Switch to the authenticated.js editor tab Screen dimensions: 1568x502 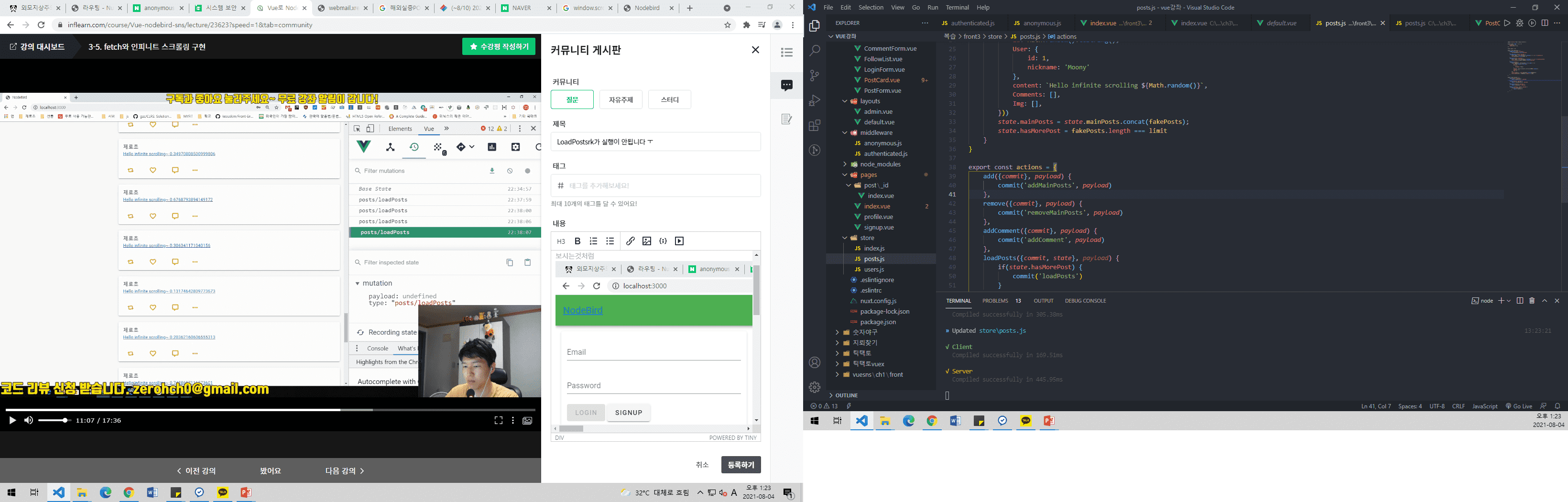[972, 23]
